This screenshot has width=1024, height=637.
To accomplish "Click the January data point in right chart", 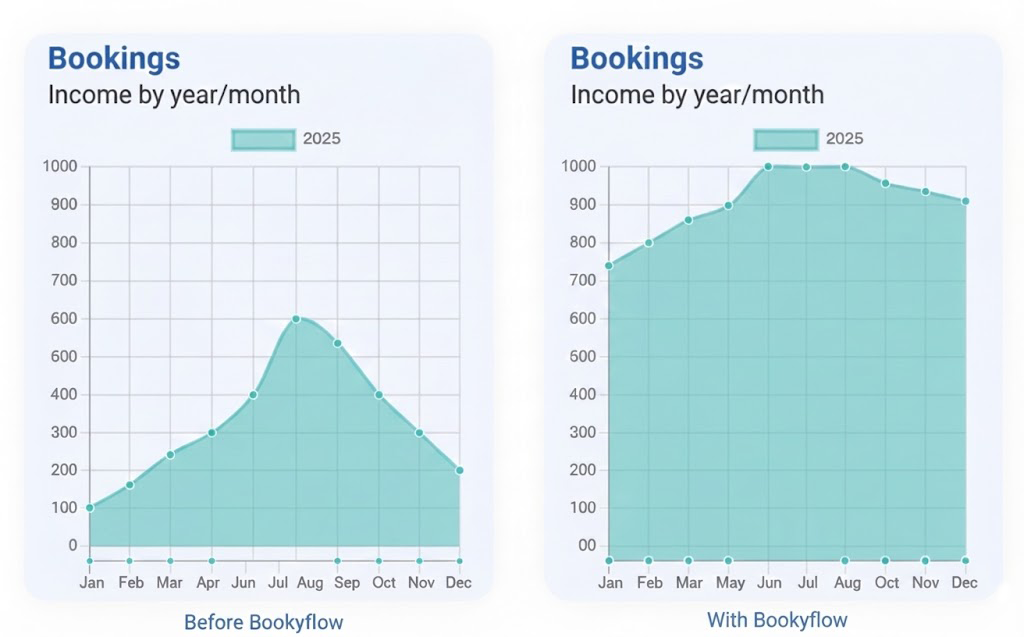I will (609, 266).
